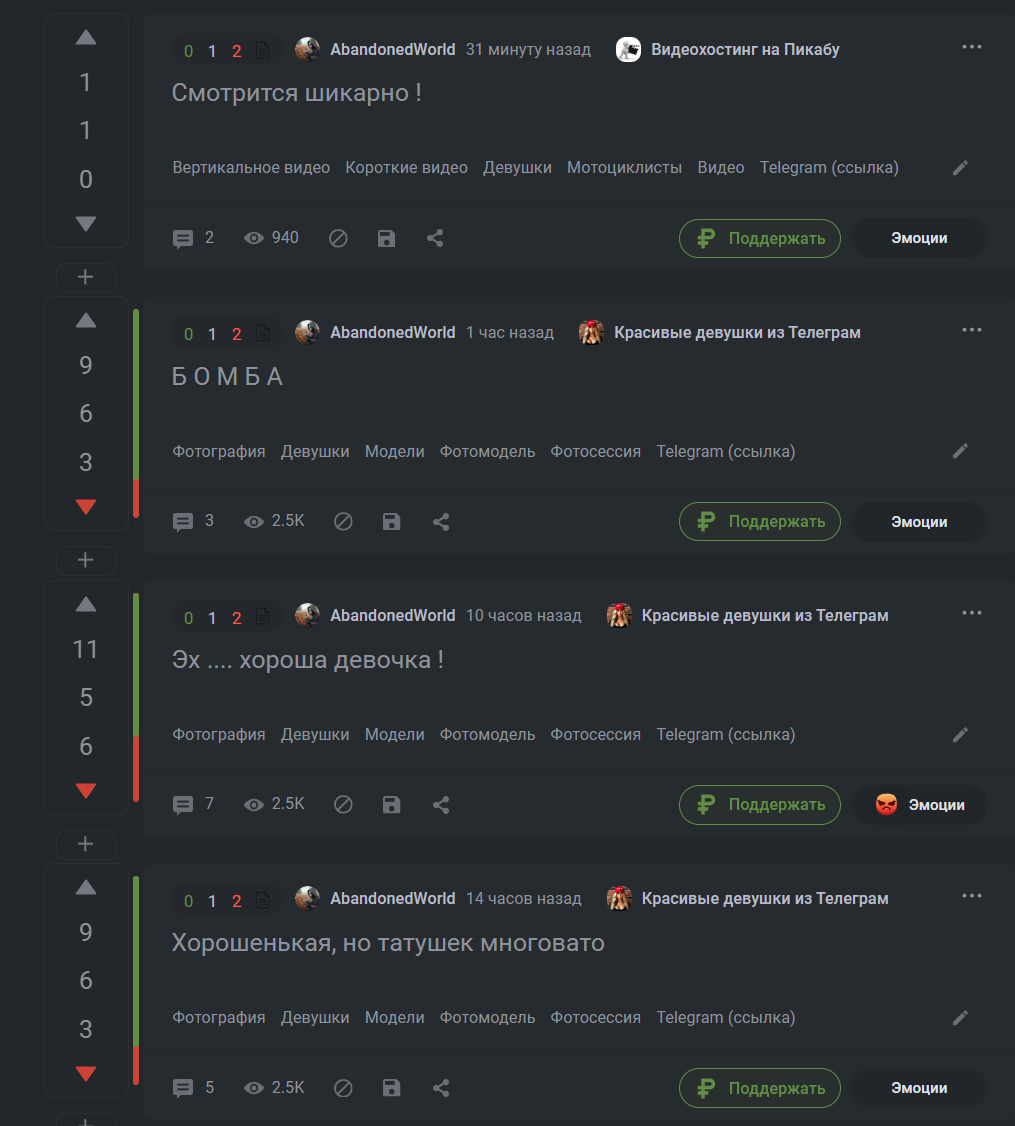The image size is (1015, 1126).
Task: Upvote the 'Смотрится шикарно !' post
Action: (85, 37)
